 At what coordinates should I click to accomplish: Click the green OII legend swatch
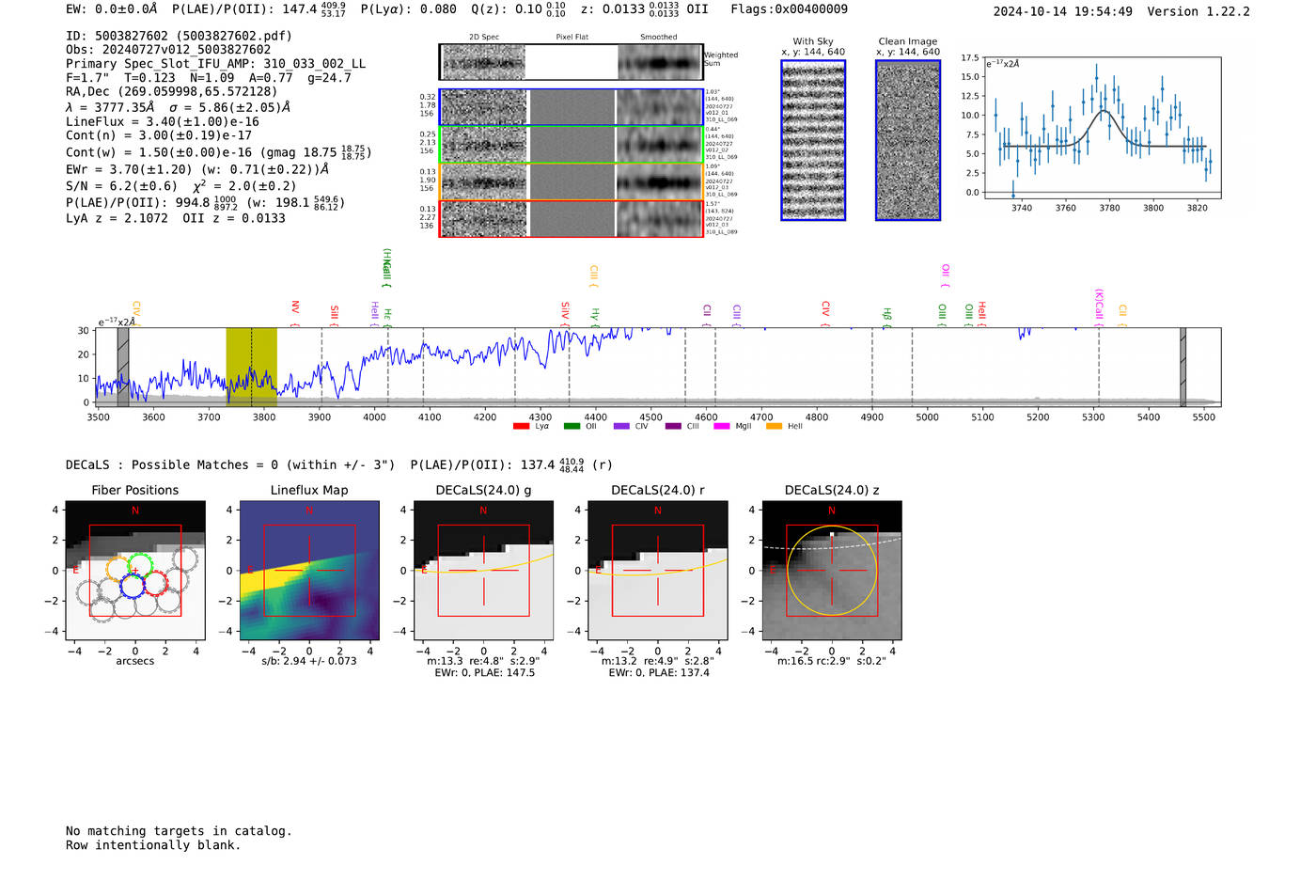572,426
